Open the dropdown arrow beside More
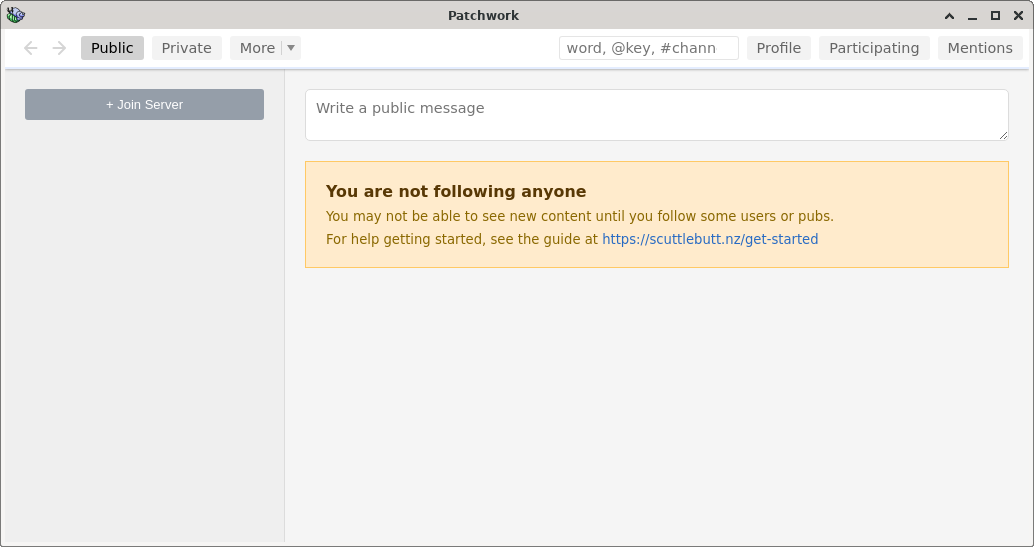The width and height of the screenshot is (1034, 547). pos(291,48)
